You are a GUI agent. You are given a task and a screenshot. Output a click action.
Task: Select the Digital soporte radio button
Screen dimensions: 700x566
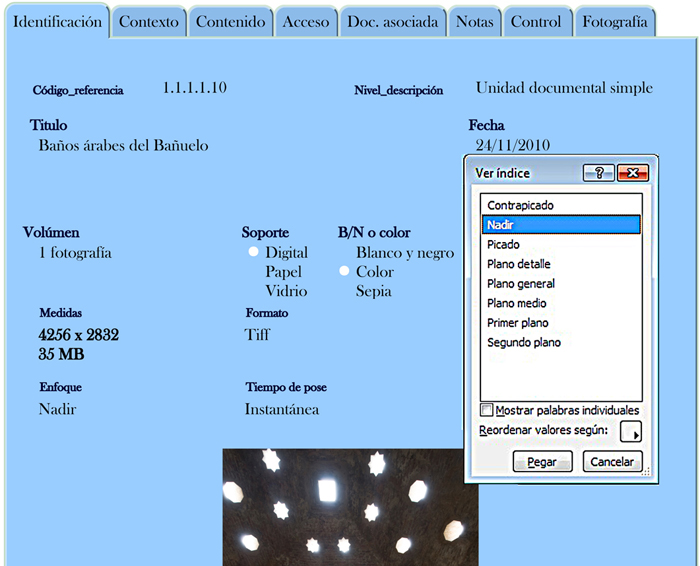(253, 252)
